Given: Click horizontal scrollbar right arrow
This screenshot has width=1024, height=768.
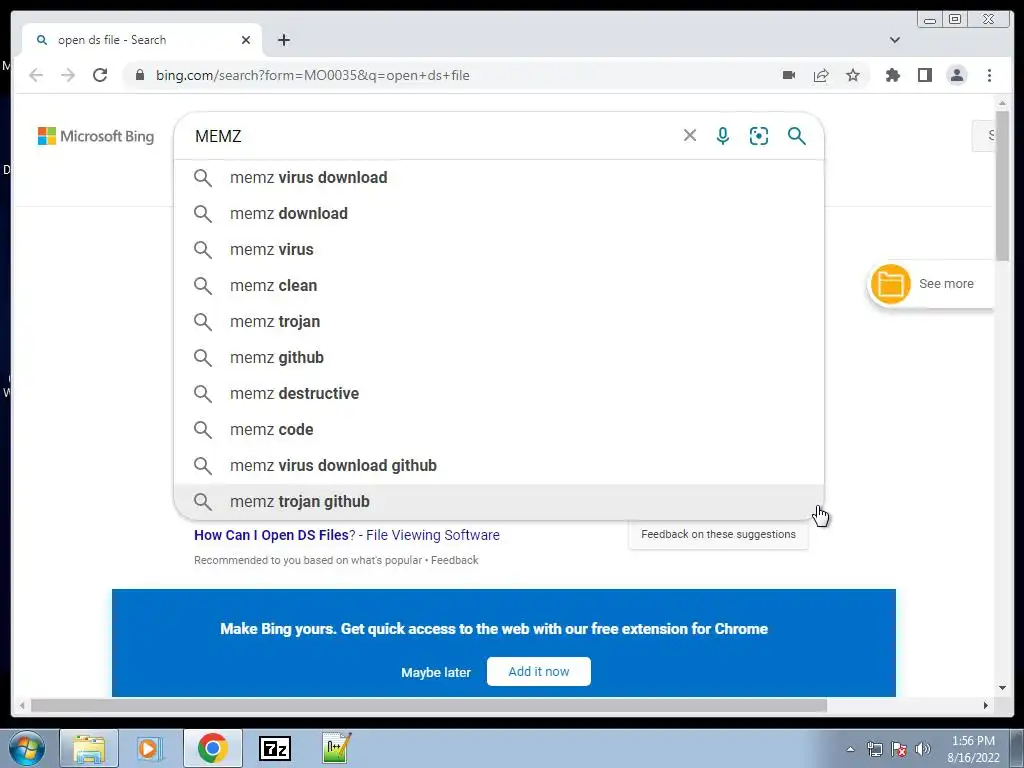Looking at the screenshot, I should point(985,705).
